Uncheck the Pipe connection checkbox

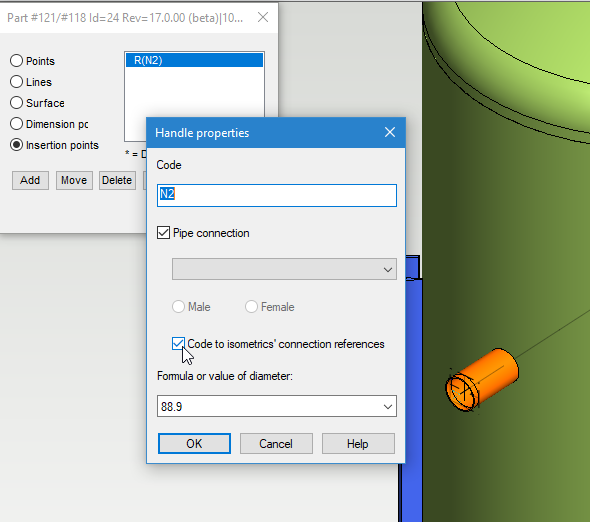(163, 233)
